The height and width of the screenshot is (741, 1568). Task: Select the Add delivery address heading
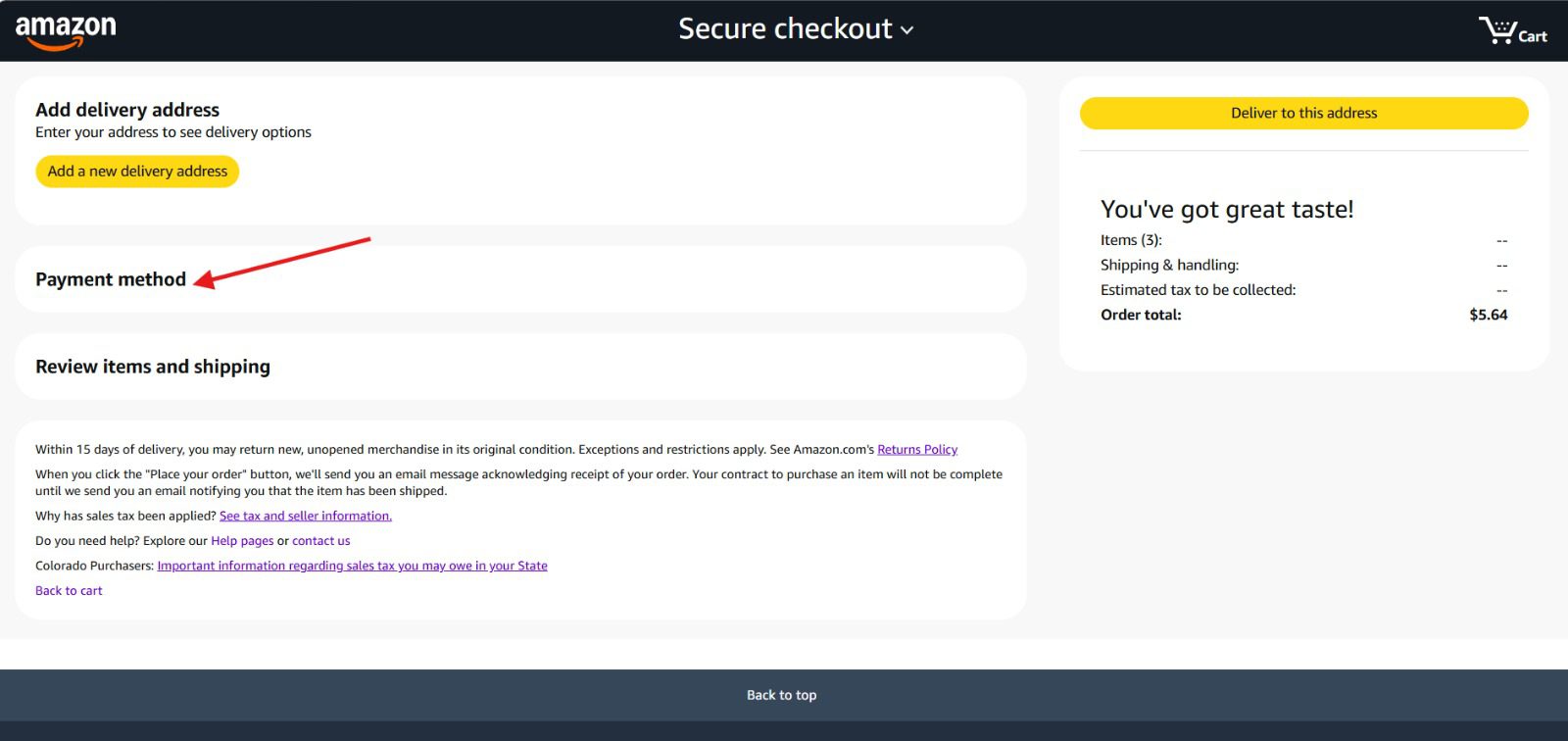pyautogui.click(x=127, y=110)
